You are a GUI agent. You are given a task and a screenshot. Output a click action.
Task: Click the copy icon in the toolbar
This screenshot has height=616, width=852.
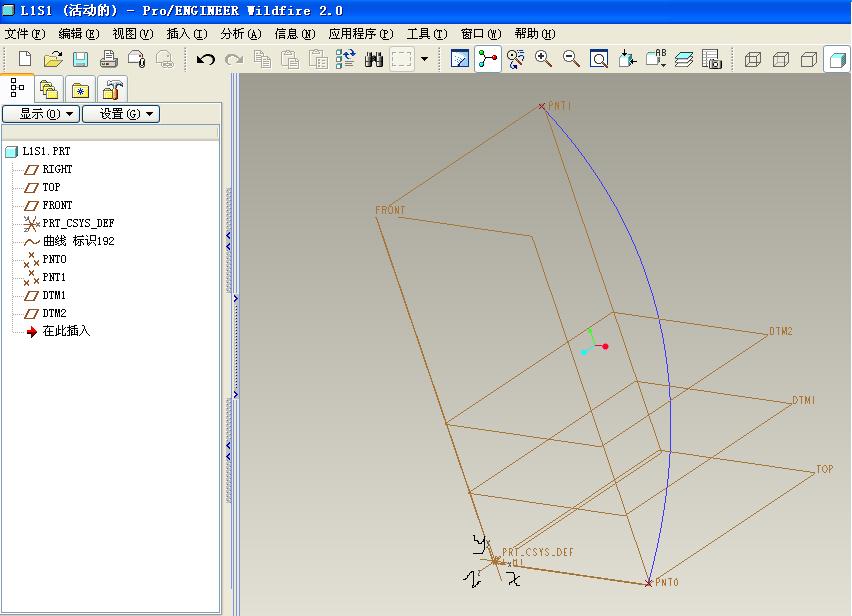(262, 59)
